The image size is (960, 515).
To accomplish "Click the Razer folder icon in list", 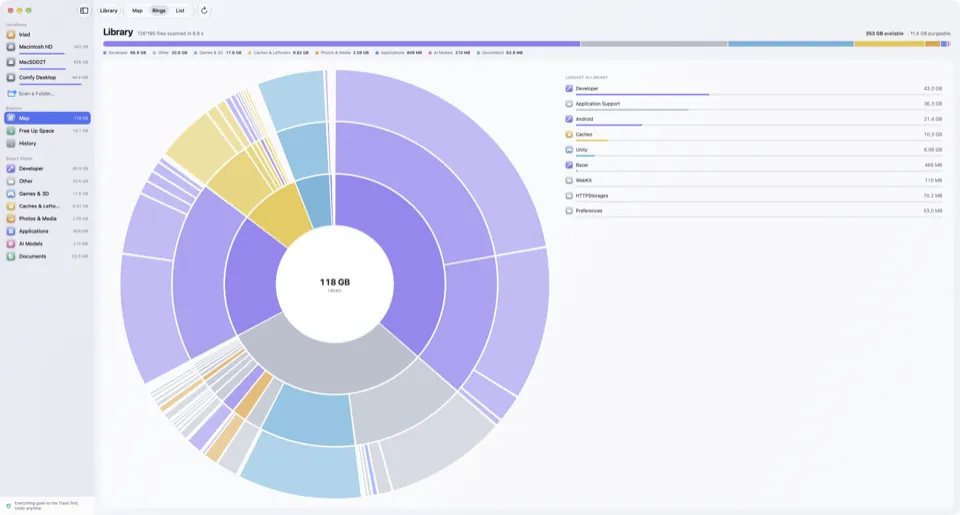I will point(569,165).
